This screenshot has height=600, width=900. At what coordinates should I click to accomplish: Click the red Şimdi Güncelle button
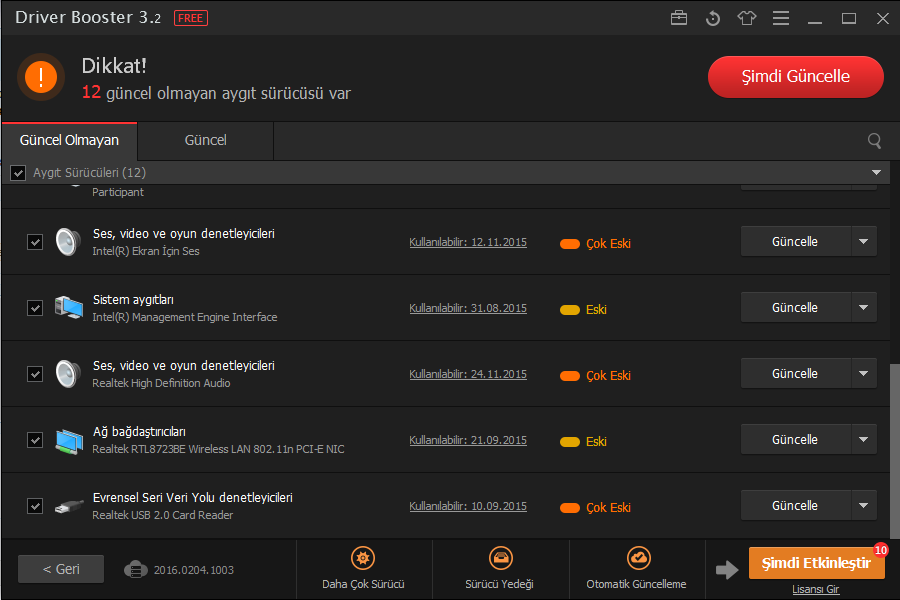(x=796, y=77)
